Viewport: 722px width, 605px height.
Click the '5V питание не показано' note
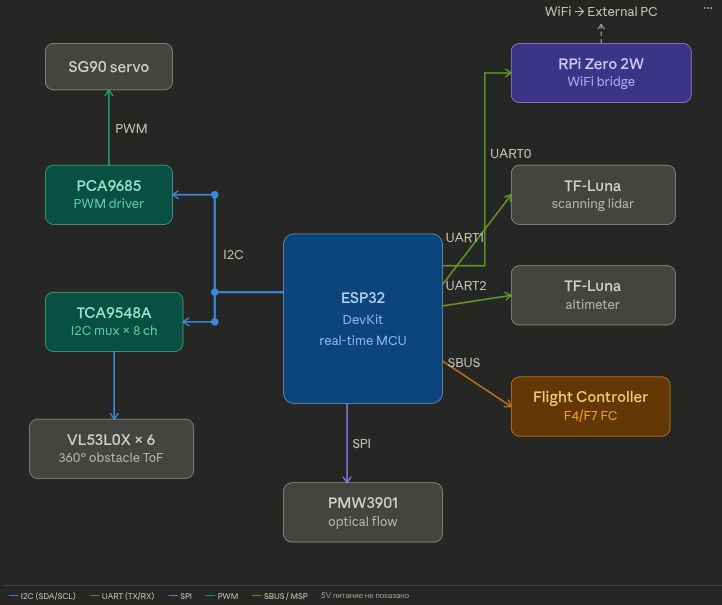(x=365, y=595)
